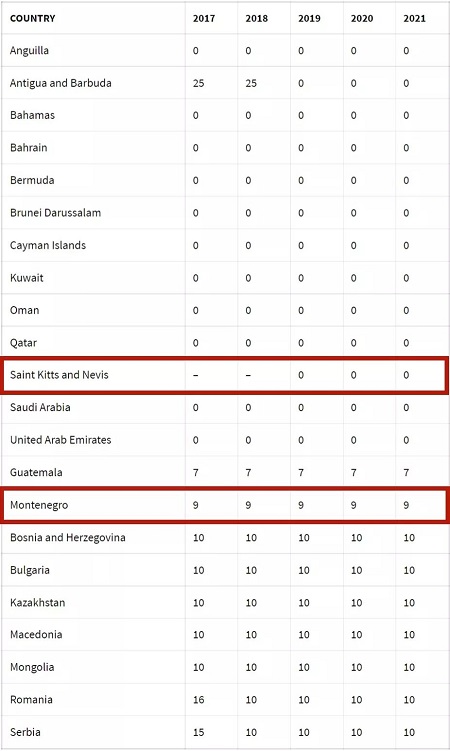Select Antigua and Barbuda row label
The image size is (450, 751).
click(61, 83)
